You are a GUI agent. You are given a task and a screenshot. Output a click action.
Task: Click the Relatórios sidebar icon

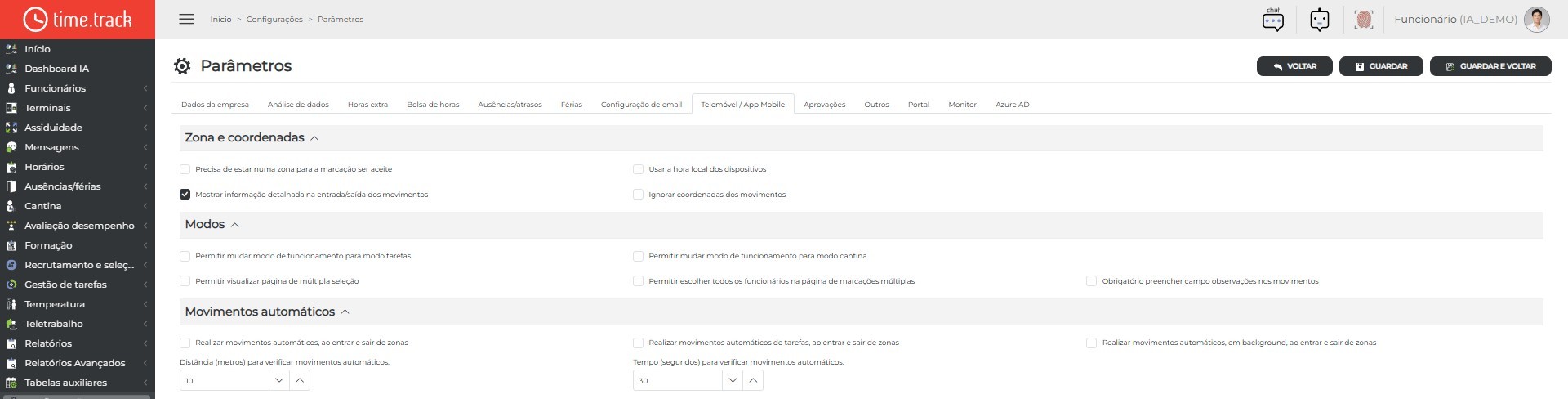(x=11, y=343)
